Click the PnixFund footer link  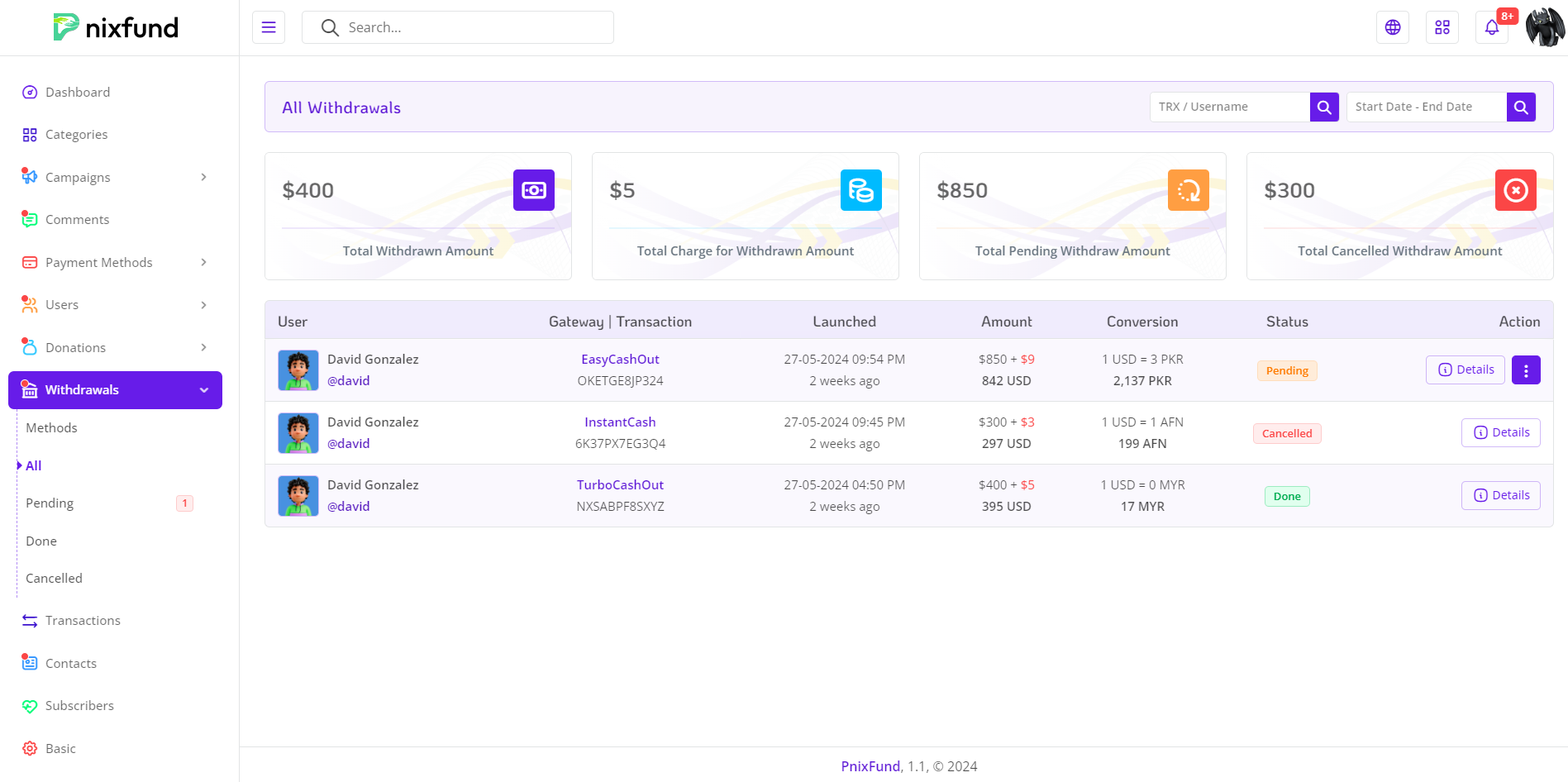(870, 766)
